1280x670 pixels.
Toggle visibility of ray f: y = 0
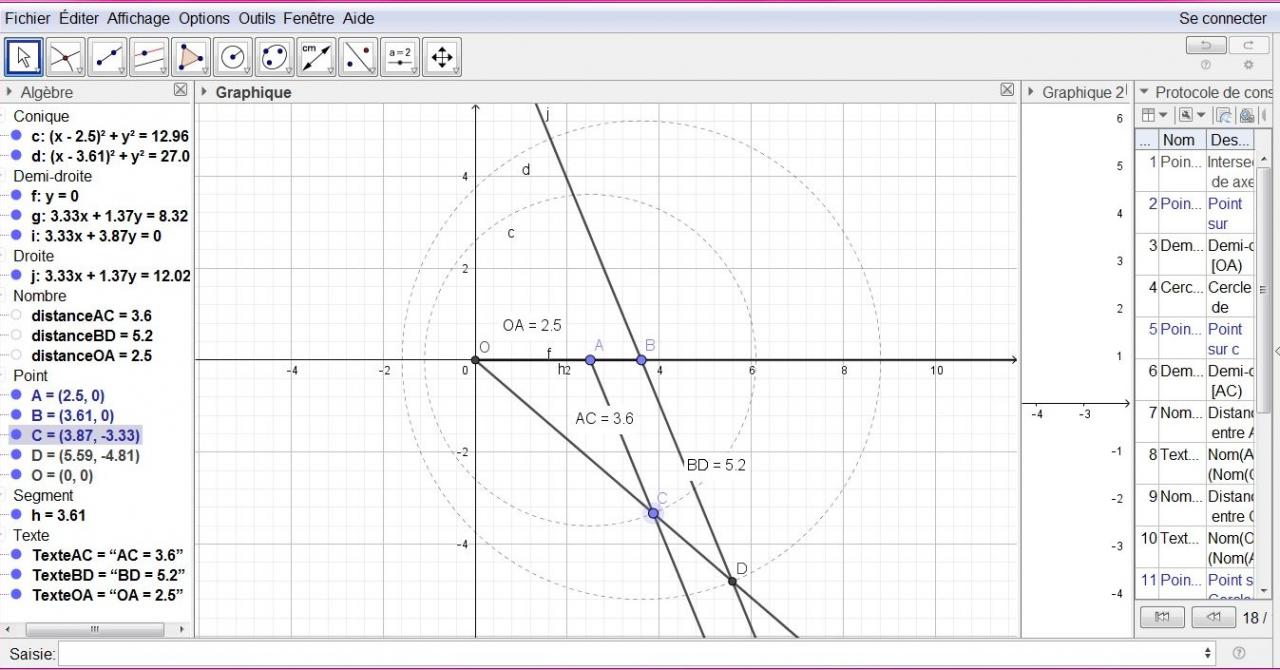[x=16, y=196]
